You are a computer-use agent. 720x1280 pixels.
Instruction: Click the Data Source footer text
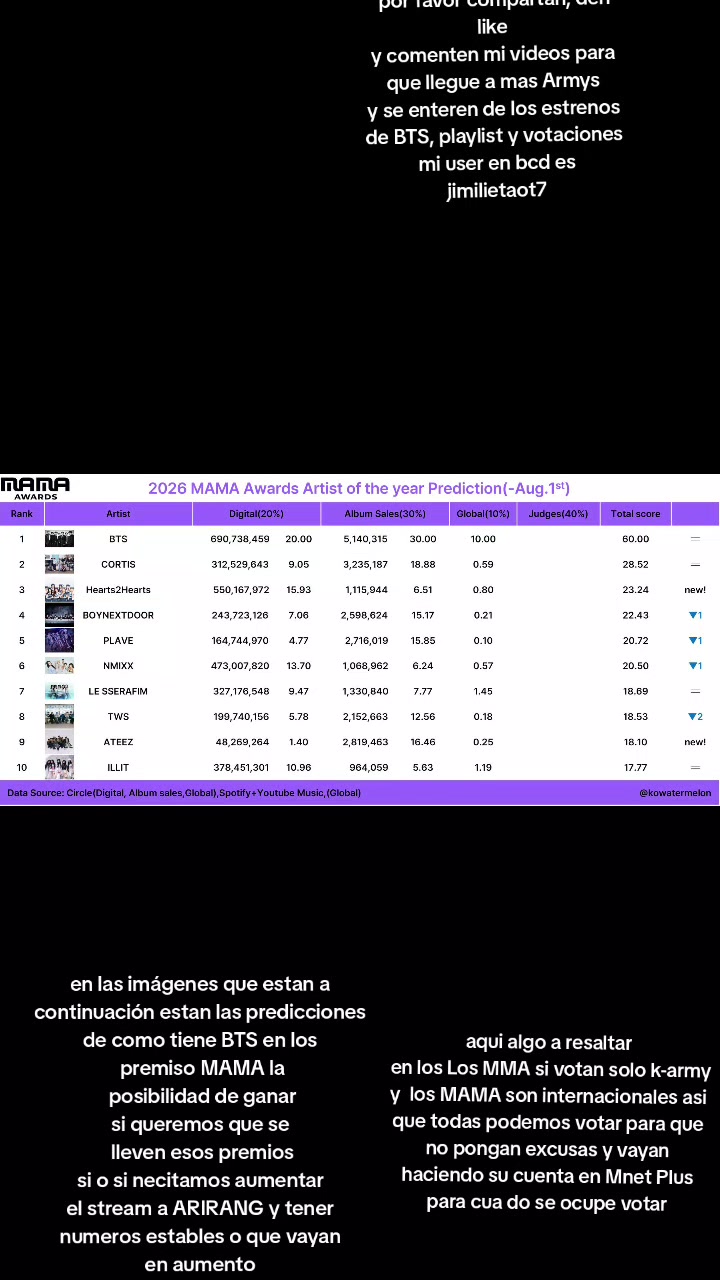(x=184, y=793)
